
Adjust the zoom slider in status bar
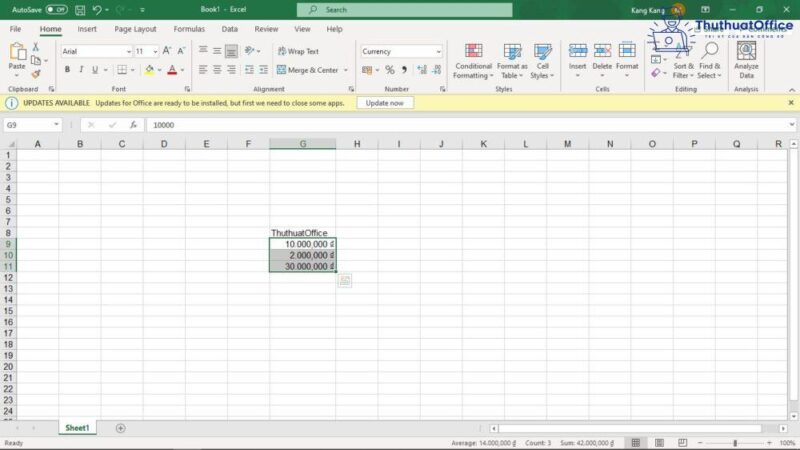(735, 443)
